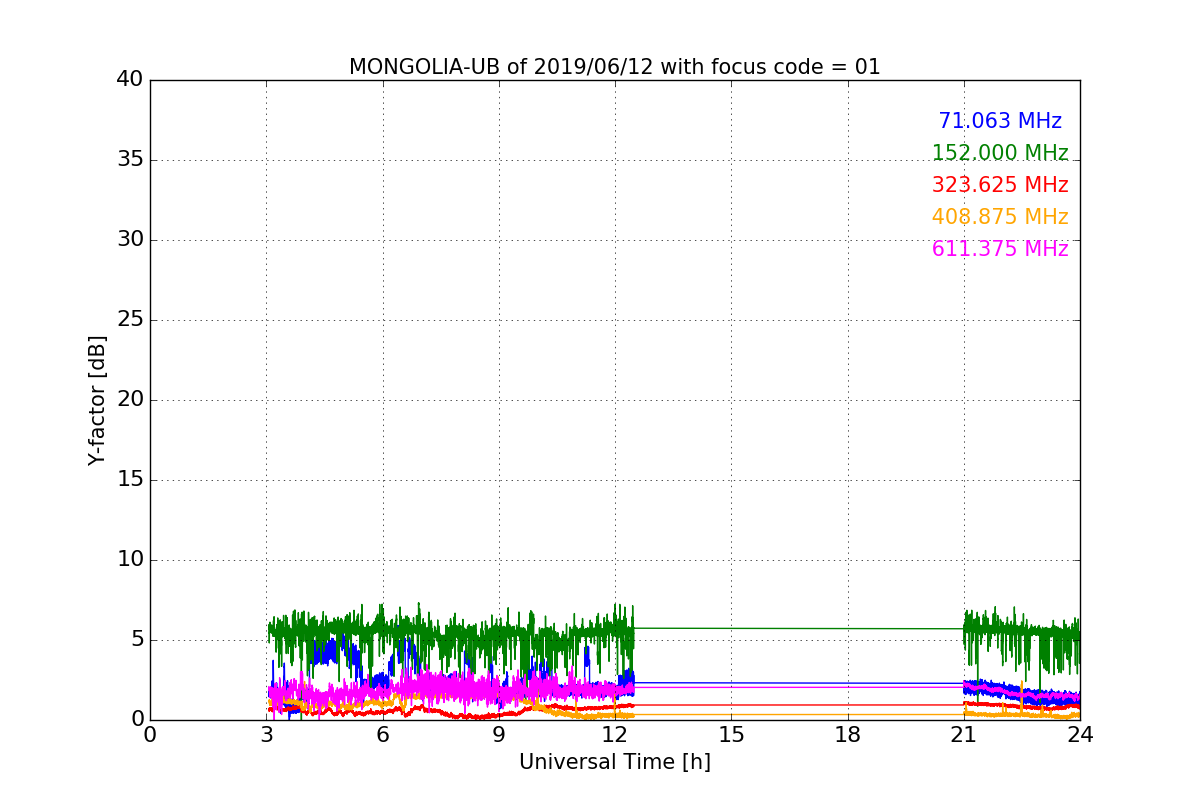Select the 611.375 MHz legend label
This screenshot has width=1200, height=800.
pos(1000,249)
